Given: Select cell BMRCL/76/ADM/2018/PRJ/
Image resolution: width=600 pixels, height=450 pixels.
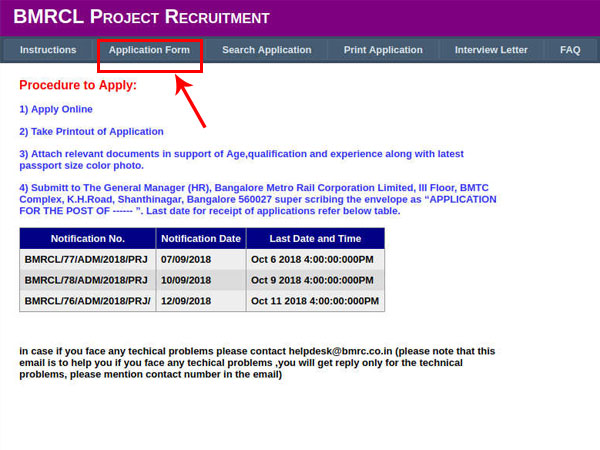Looking at the screenshot, I should tap(88, 301).
